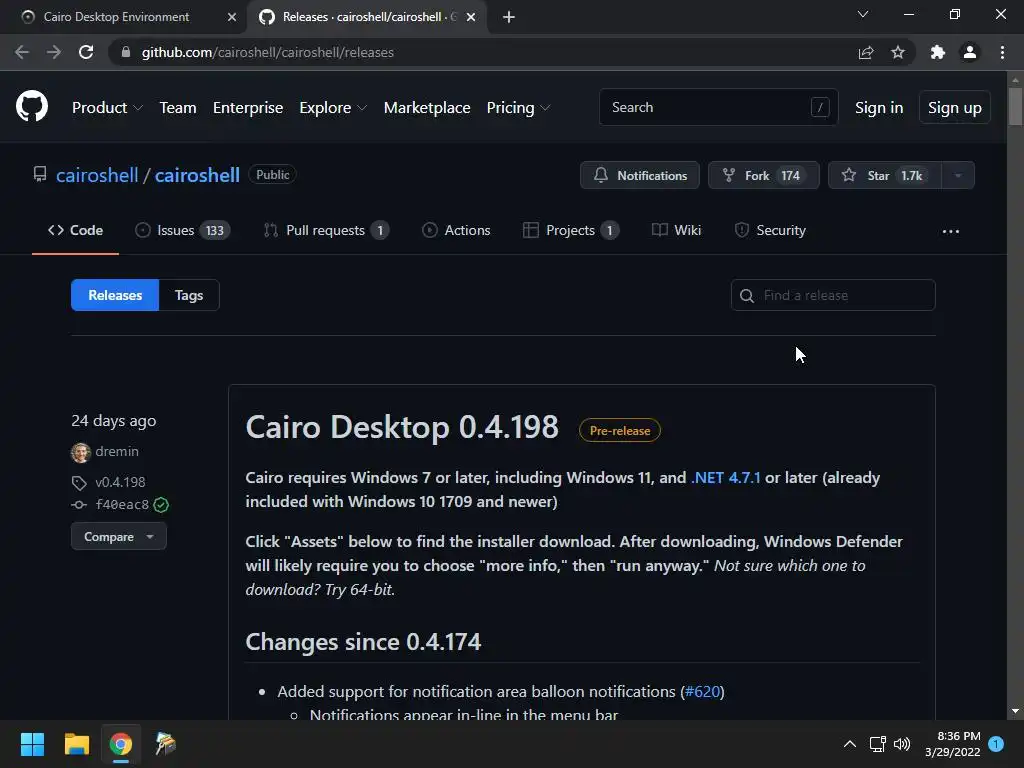Open GitHub Marketplace
This screenshot has width=1024, height=768.
[x=427, y=108]
